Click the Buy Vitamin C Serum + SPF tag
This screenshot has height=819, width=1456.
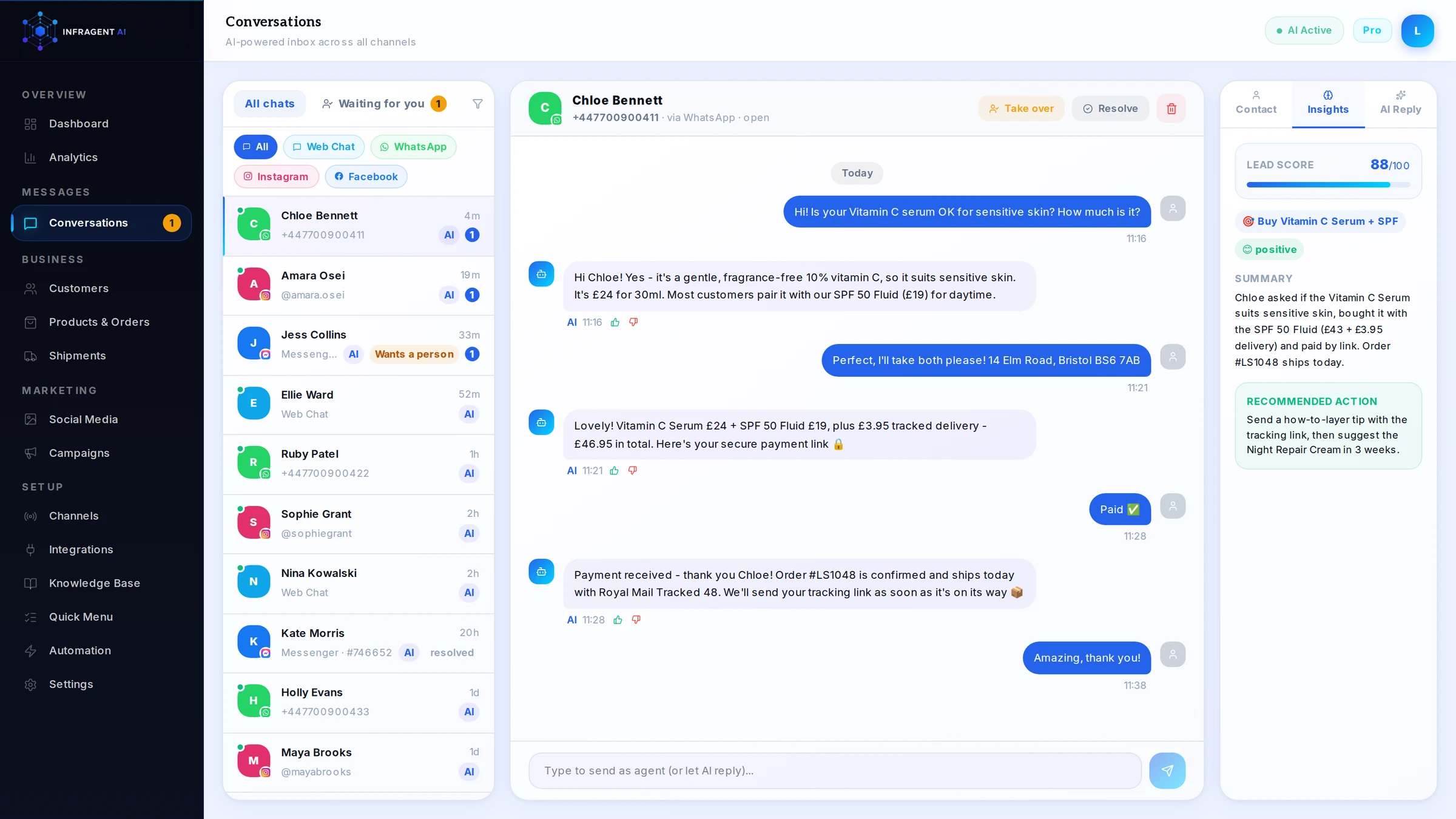pos(1320,221)
